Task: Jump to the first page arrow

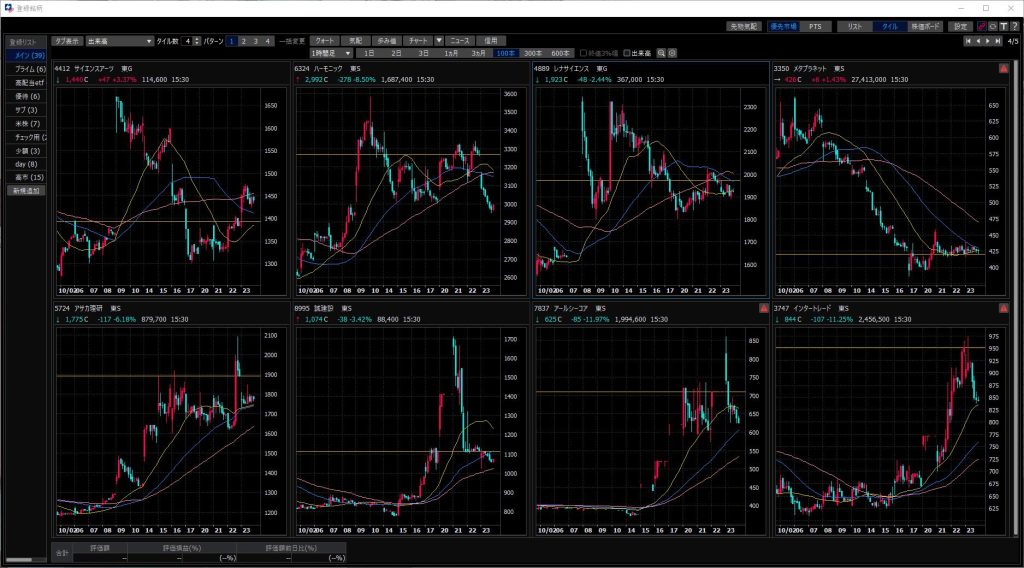Action: 968,41
